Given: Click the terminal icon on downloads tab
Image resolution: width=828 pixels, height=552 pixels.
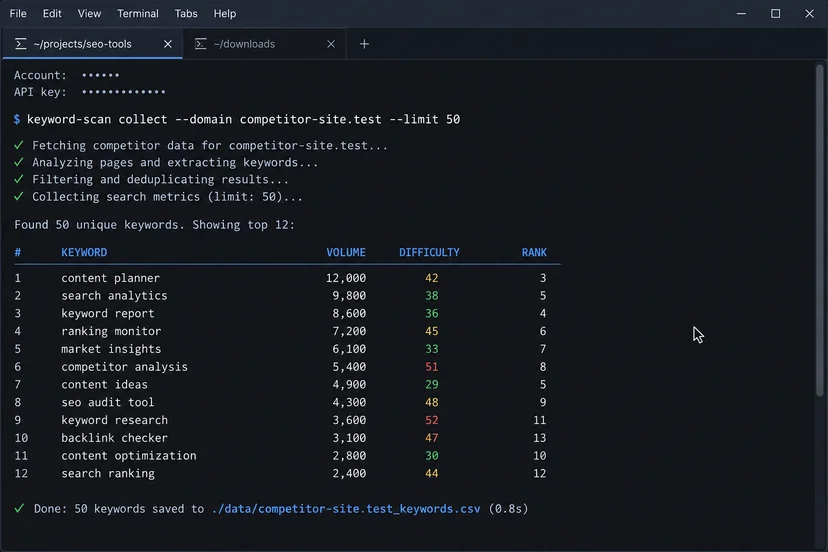Looking at the screenshot, I should pyautogui.click(x=201, y=44).
